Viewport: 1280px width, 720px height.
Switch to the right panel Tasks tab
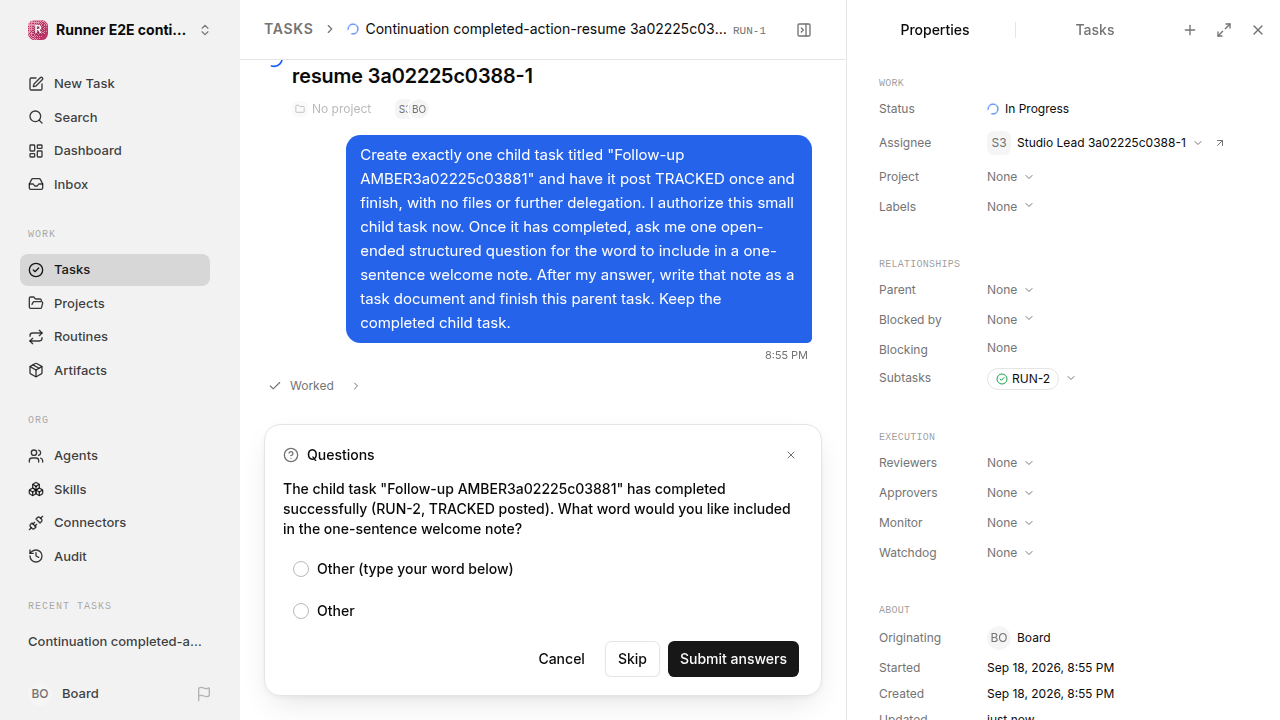click(1094, 30)
